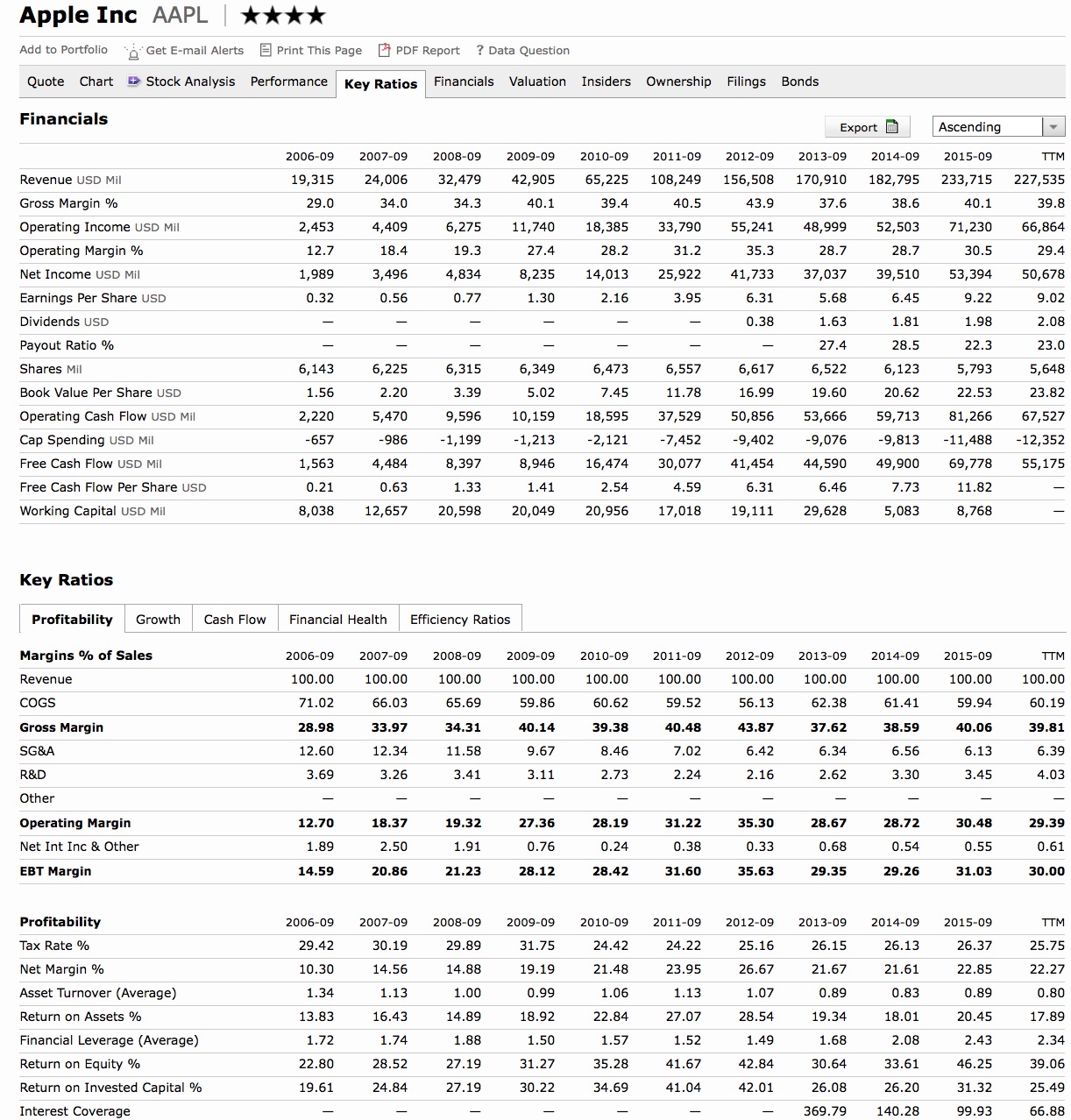Click the Working Capital USD Mil label
The image size is (1071, 1120).
(x=93, y=511)
